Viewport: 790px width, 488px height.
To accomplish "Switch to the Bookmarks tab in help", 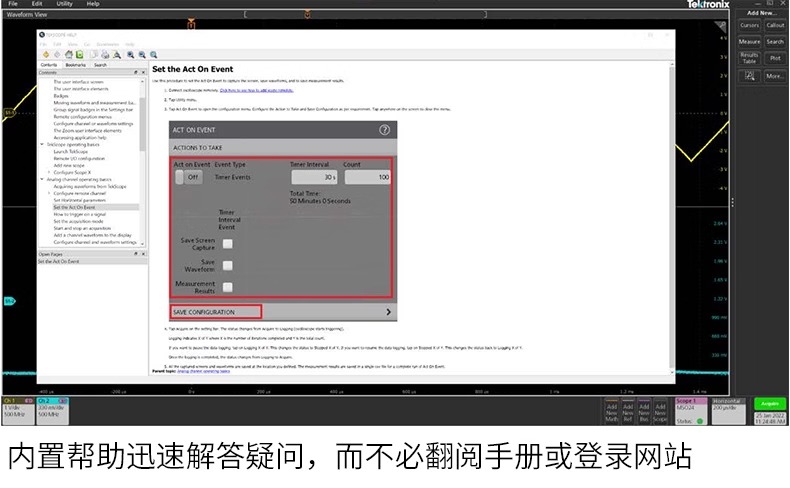I will [x=75, y=64].
